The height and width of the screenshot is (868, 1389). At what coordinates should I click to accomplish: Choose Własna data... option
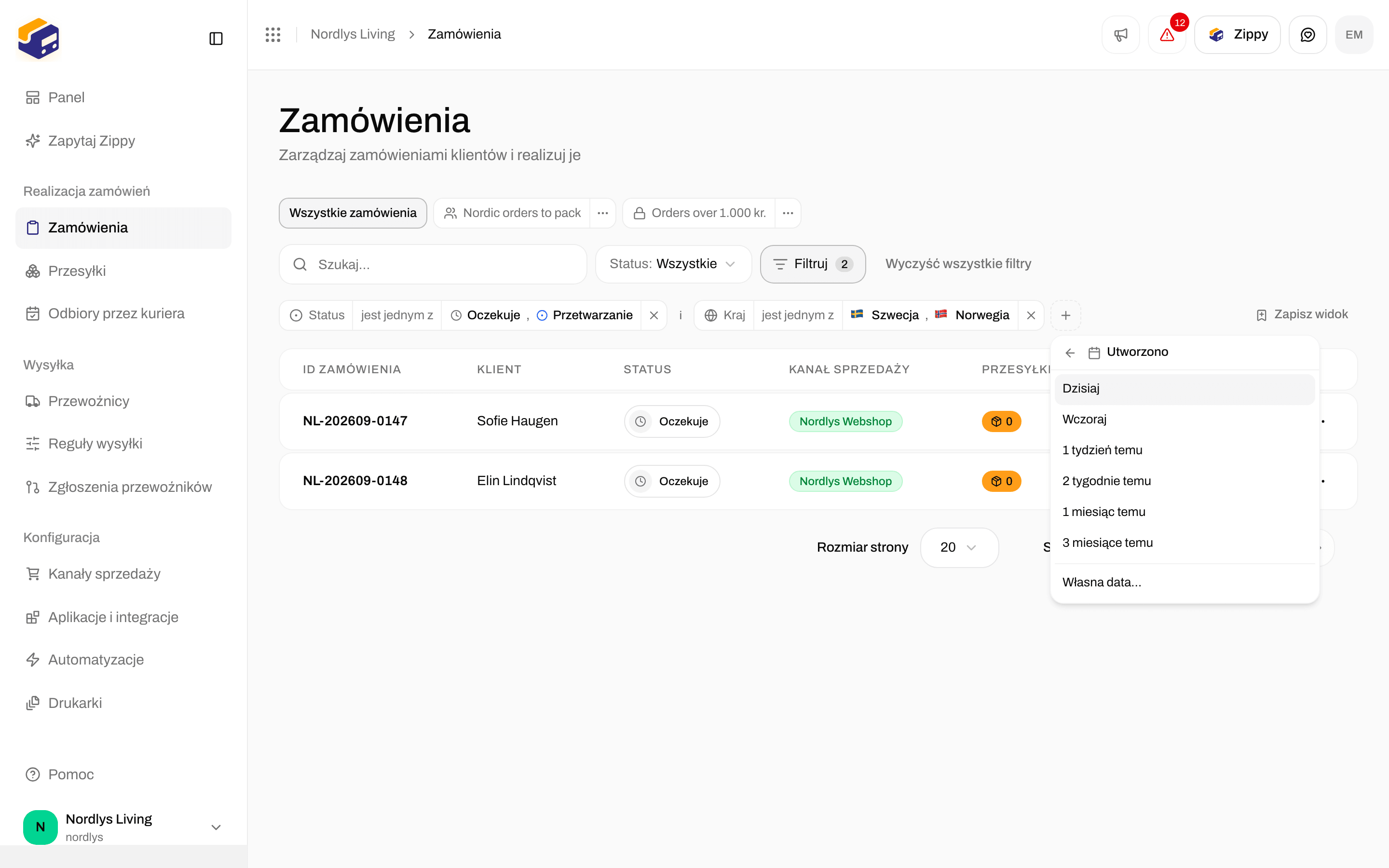[x=1185, y=582]
